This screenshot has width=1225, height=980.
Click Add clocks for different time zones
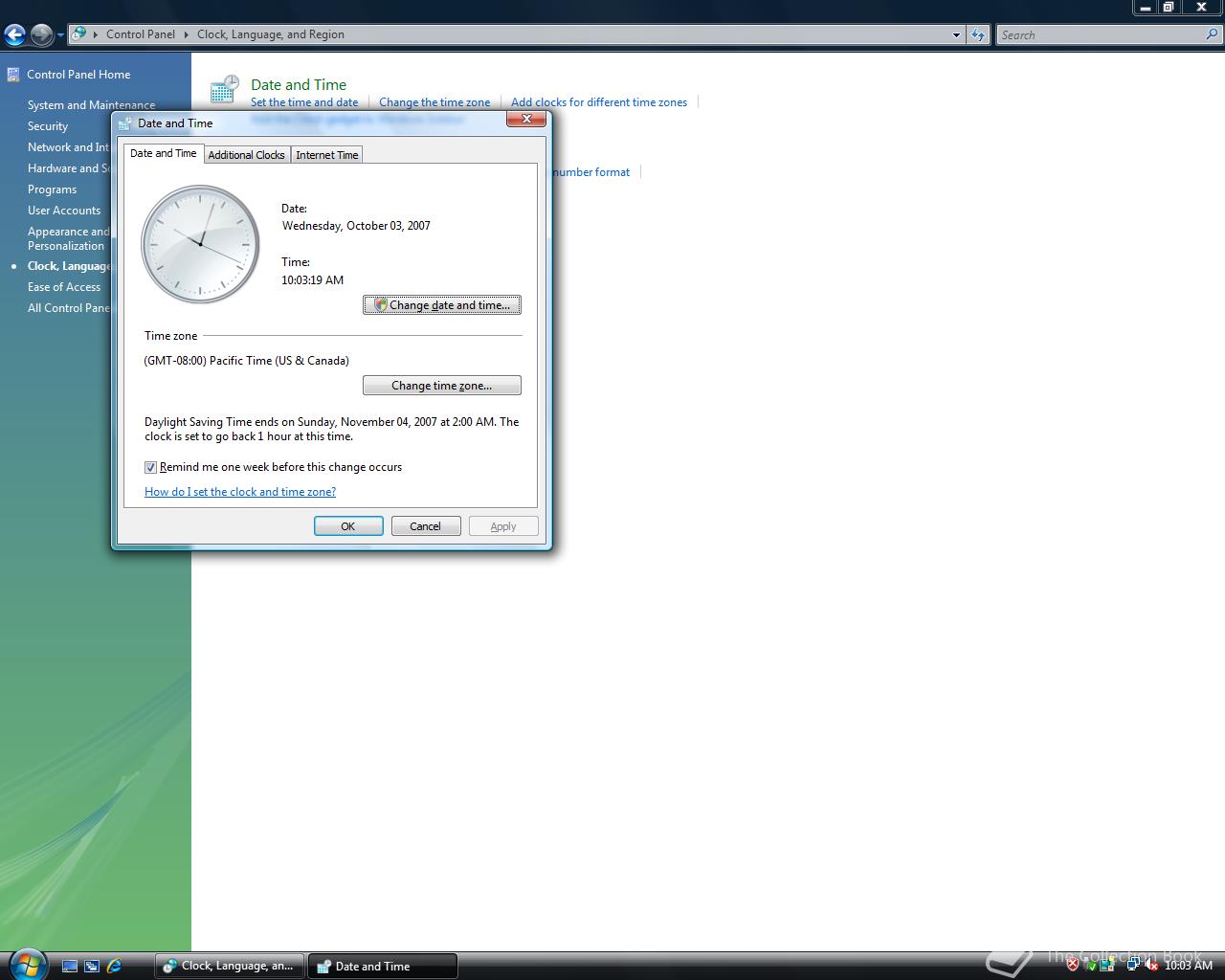[x=599, y=102]
